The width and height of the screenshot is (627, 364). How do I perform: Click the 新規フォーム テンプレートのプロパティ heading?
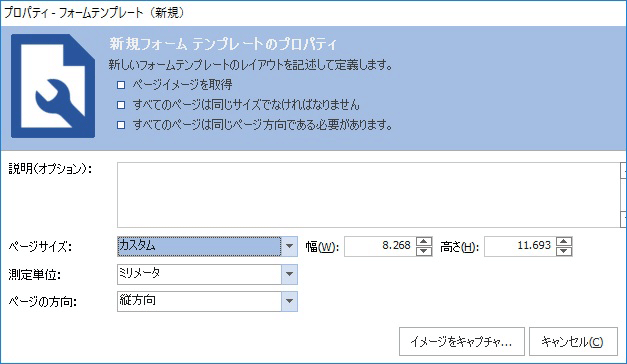pos(223,44)
